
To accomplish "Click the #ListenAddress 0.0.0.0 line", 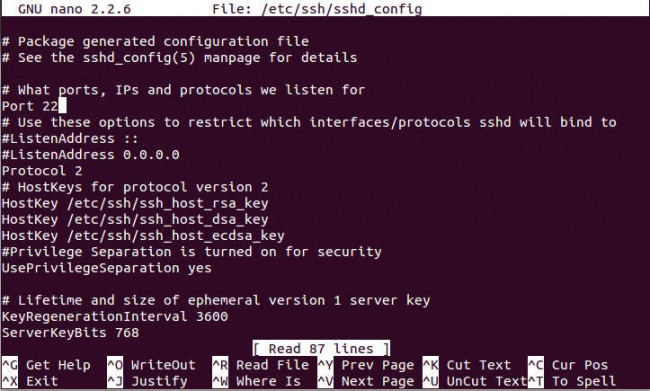I will coord(91,155).
